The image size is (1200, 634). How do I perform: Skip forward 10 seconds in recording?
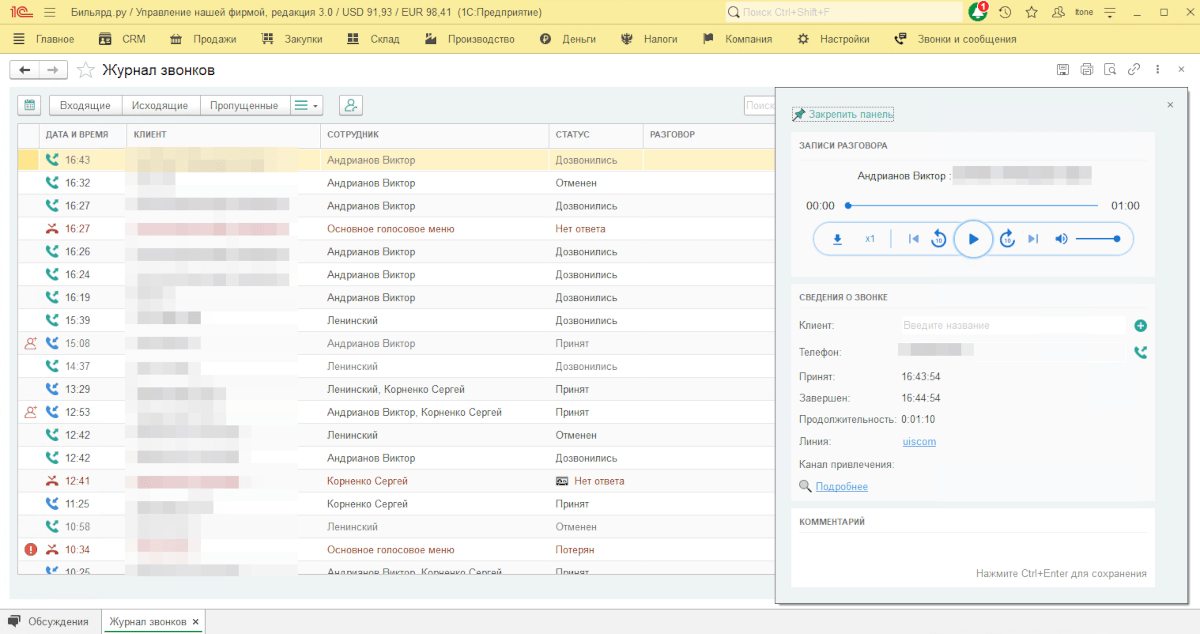tap(1007, 239)
